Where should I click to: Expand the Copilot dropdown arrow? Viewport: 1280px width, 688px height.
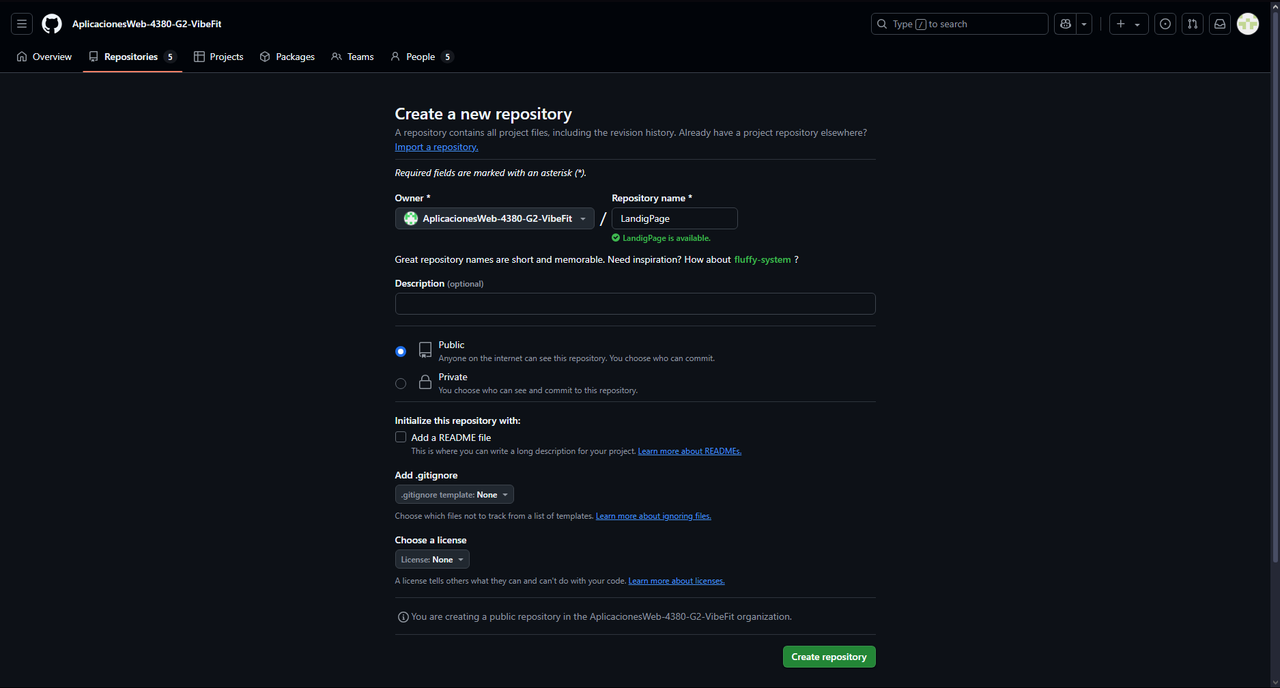1084,24
